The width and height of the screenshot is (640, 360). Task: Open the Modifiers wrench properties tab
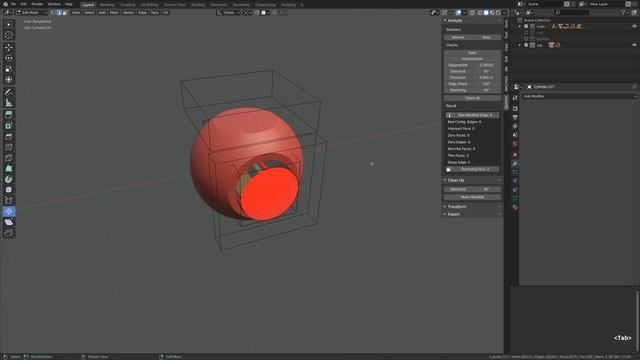515,163
